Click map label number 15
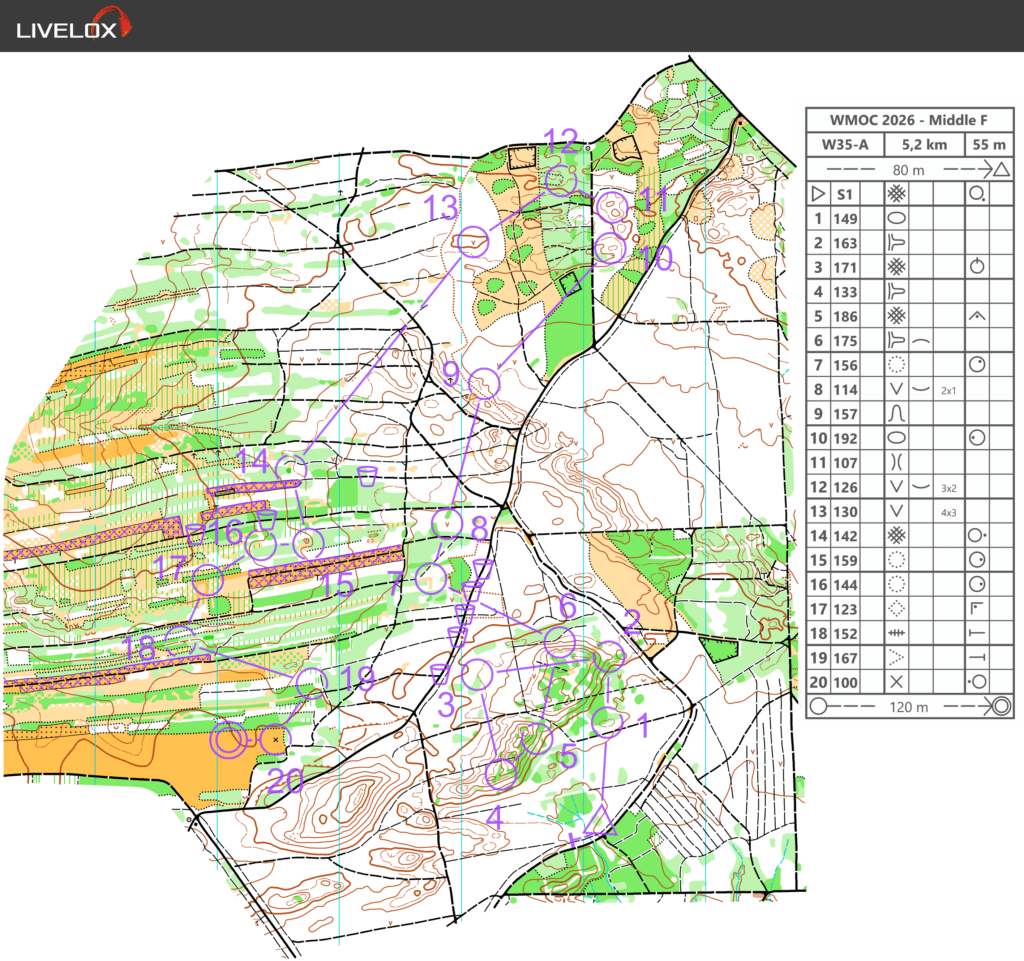This screenshot has width=1024, height=961. [338, 585]
